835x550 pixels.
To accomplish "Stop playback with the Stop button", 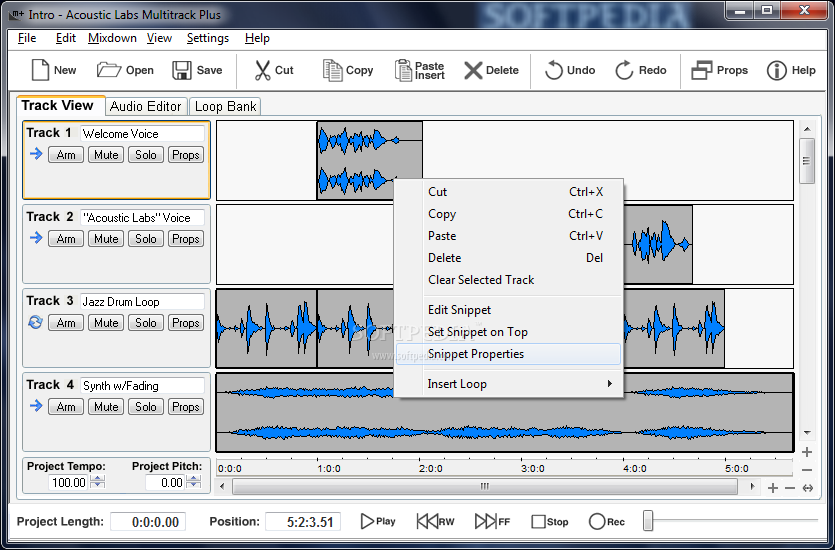I will coord(550,522).
